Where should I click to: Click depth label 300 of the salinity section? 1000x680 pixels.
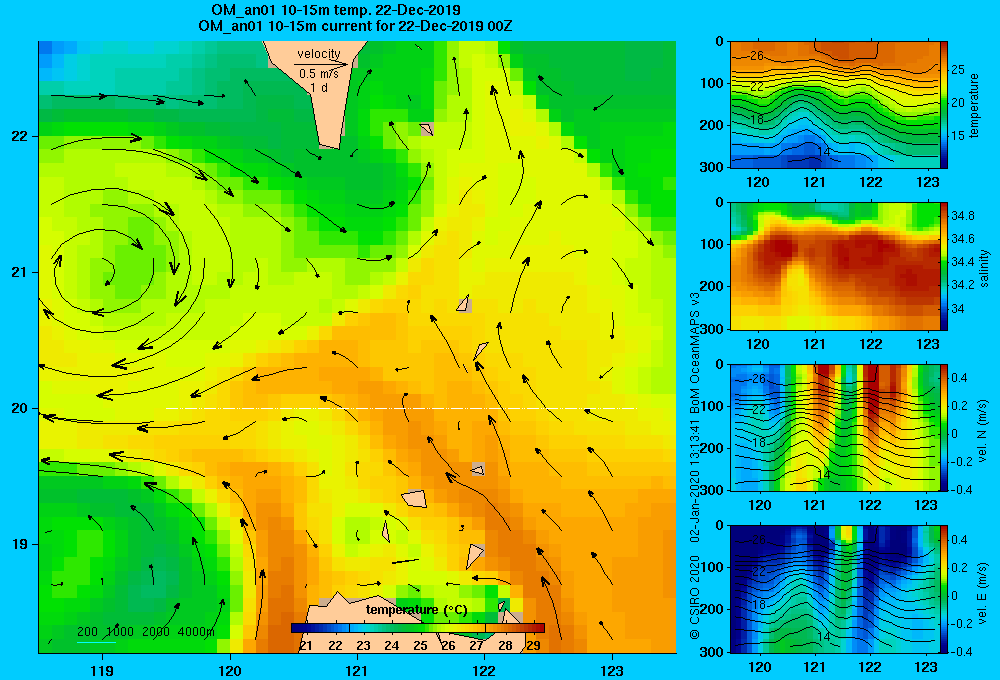tap(713, 329)
